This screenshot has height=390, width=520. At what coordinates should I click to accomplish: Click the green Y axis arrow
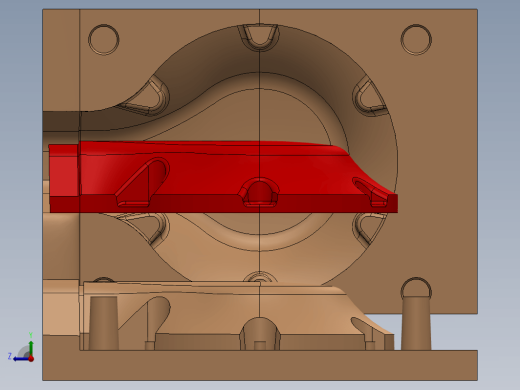tap(31, 348)
